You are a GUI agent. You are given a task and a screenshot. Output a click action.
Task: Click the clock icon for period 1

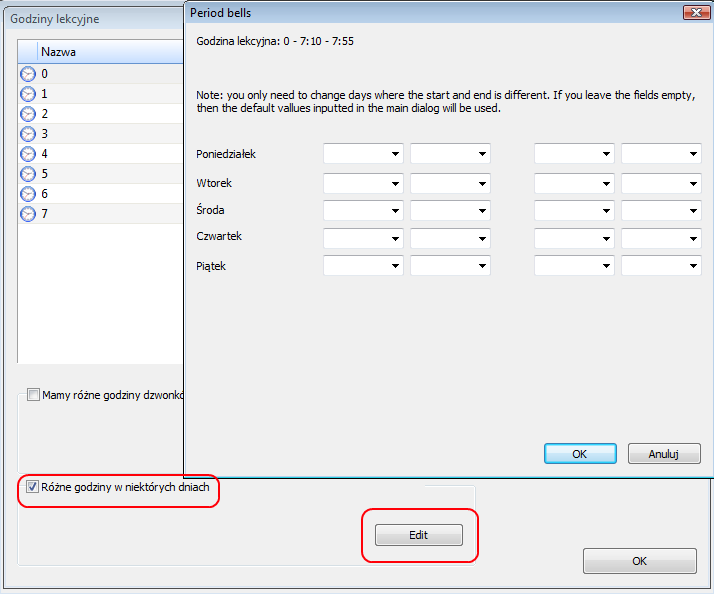pos(28,94)
